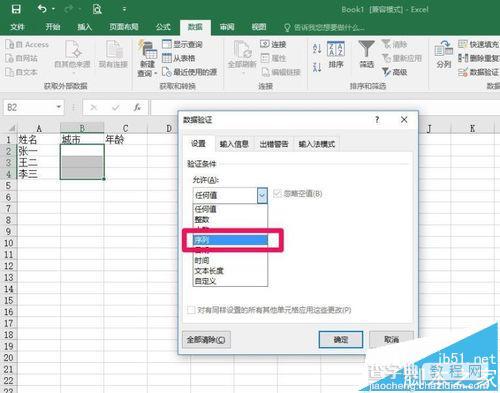Click sort ascending A-Z icon
Image resolution: width=500 pixels, height=393 pixels.
(x=317, y=49)
